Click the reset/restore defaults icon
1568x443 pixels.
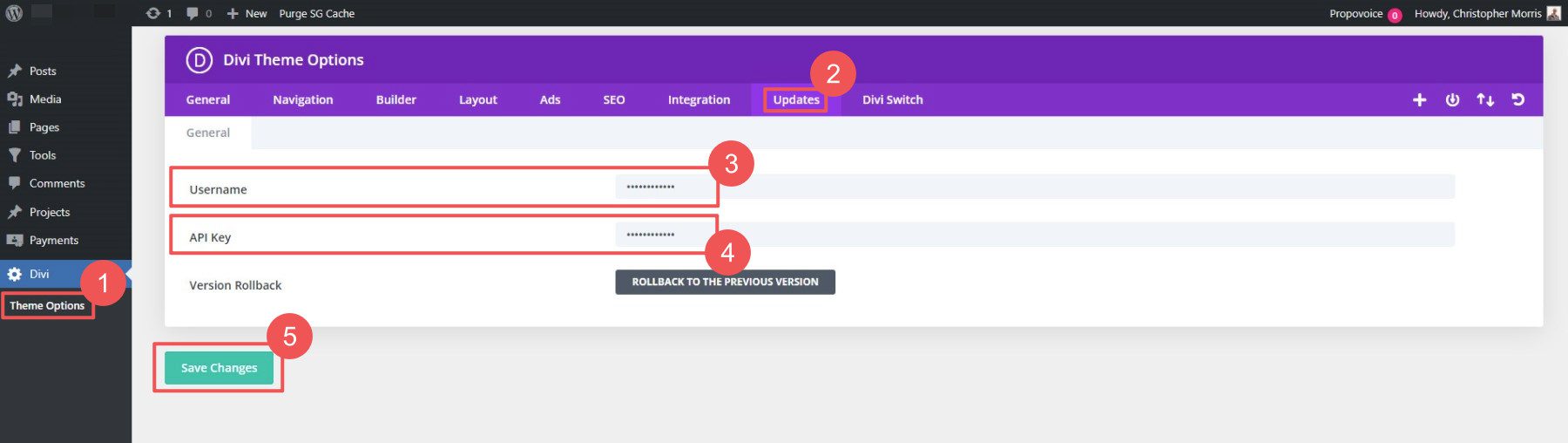coord(1517,99)
